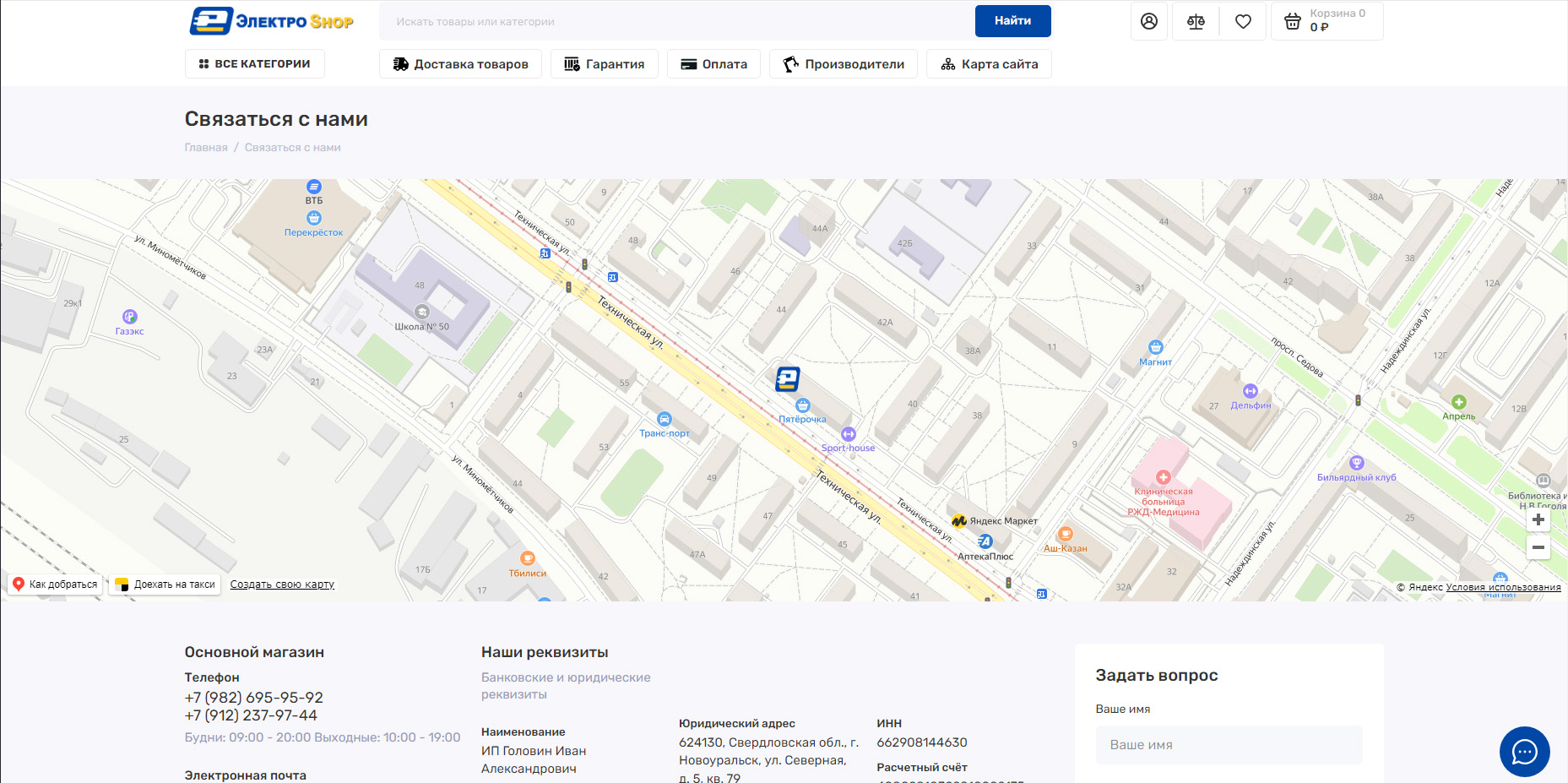The image size is (1568, 783).
Task: Open Все категории menu
Action: pyautogui.click(x=254, y=63)
